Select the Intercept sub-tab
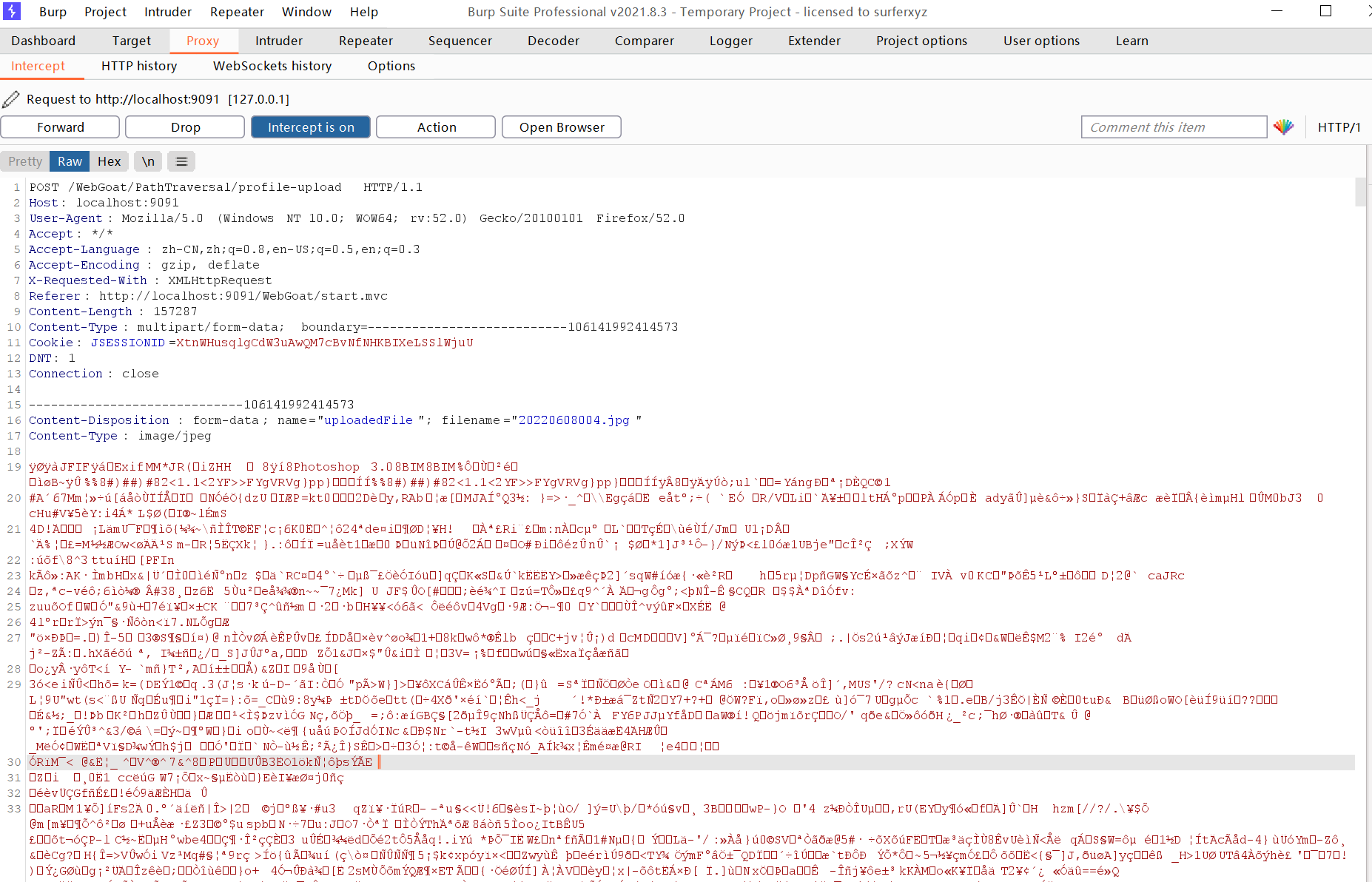The width and height of the screenshot is (1372, 882). pyautogui.click(x=38, y=66)
